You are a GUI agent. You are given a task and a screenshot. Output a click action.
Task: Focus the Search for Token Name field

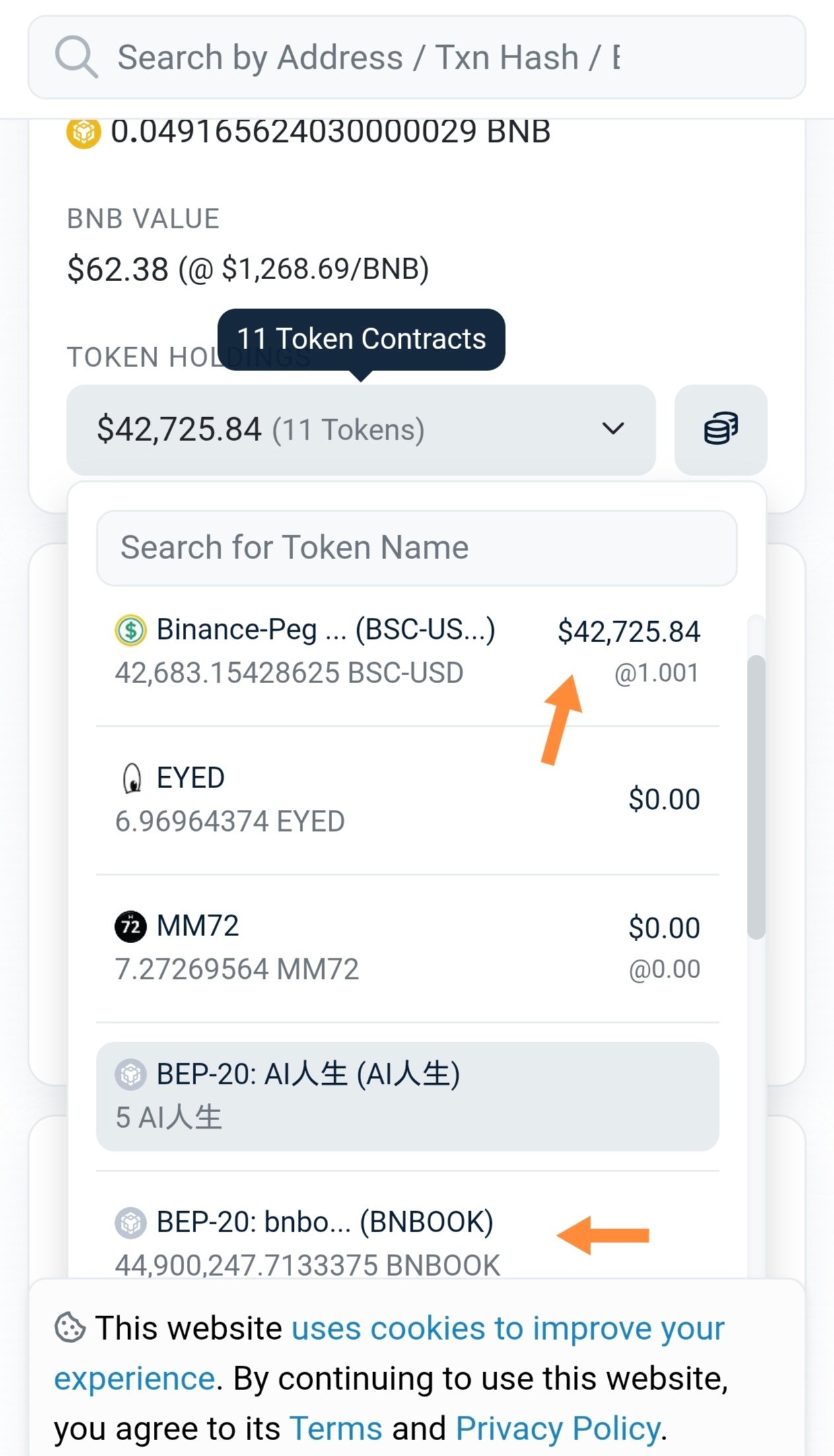pos(417,548)
